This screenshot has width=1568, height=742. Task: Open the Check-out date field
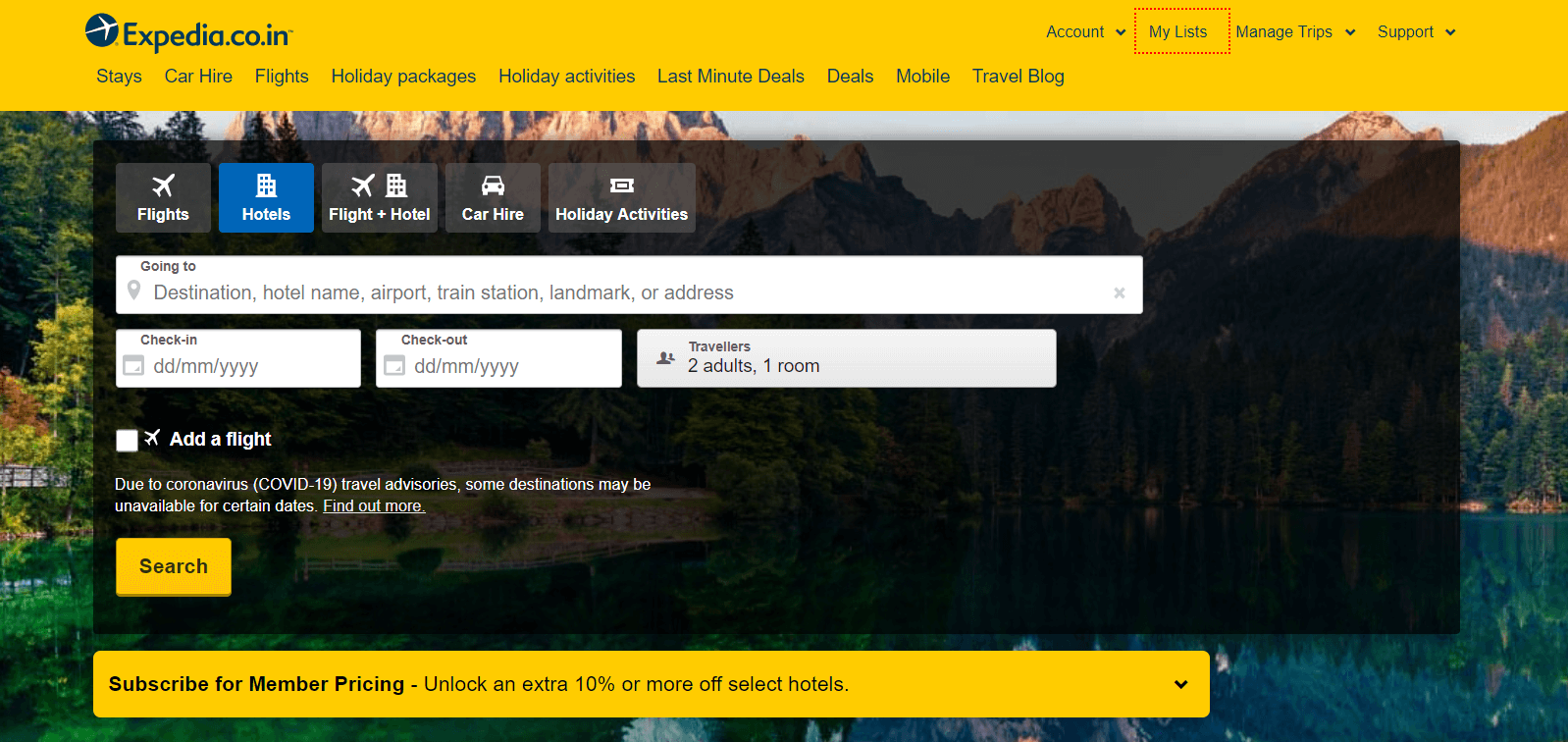[x=498, y=358]
